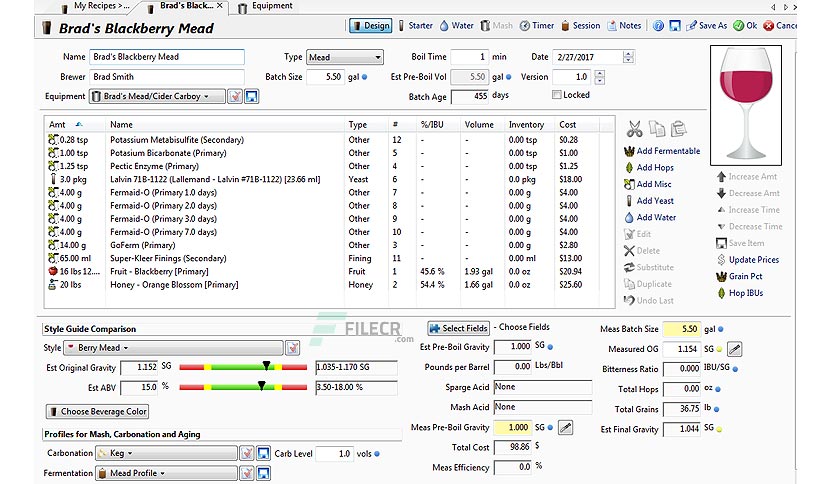Select the Fruit - Blackberry row
This screenshot has height=484, width=836.
pos(329,271)
